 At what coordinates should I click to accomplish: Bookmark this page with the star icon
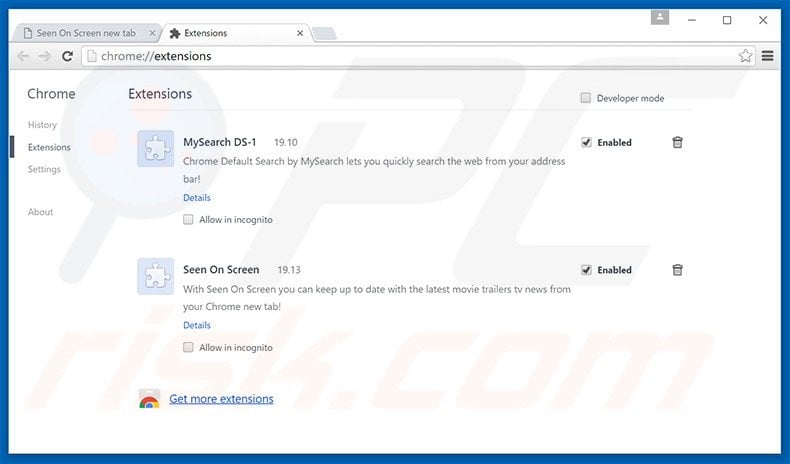745,56
